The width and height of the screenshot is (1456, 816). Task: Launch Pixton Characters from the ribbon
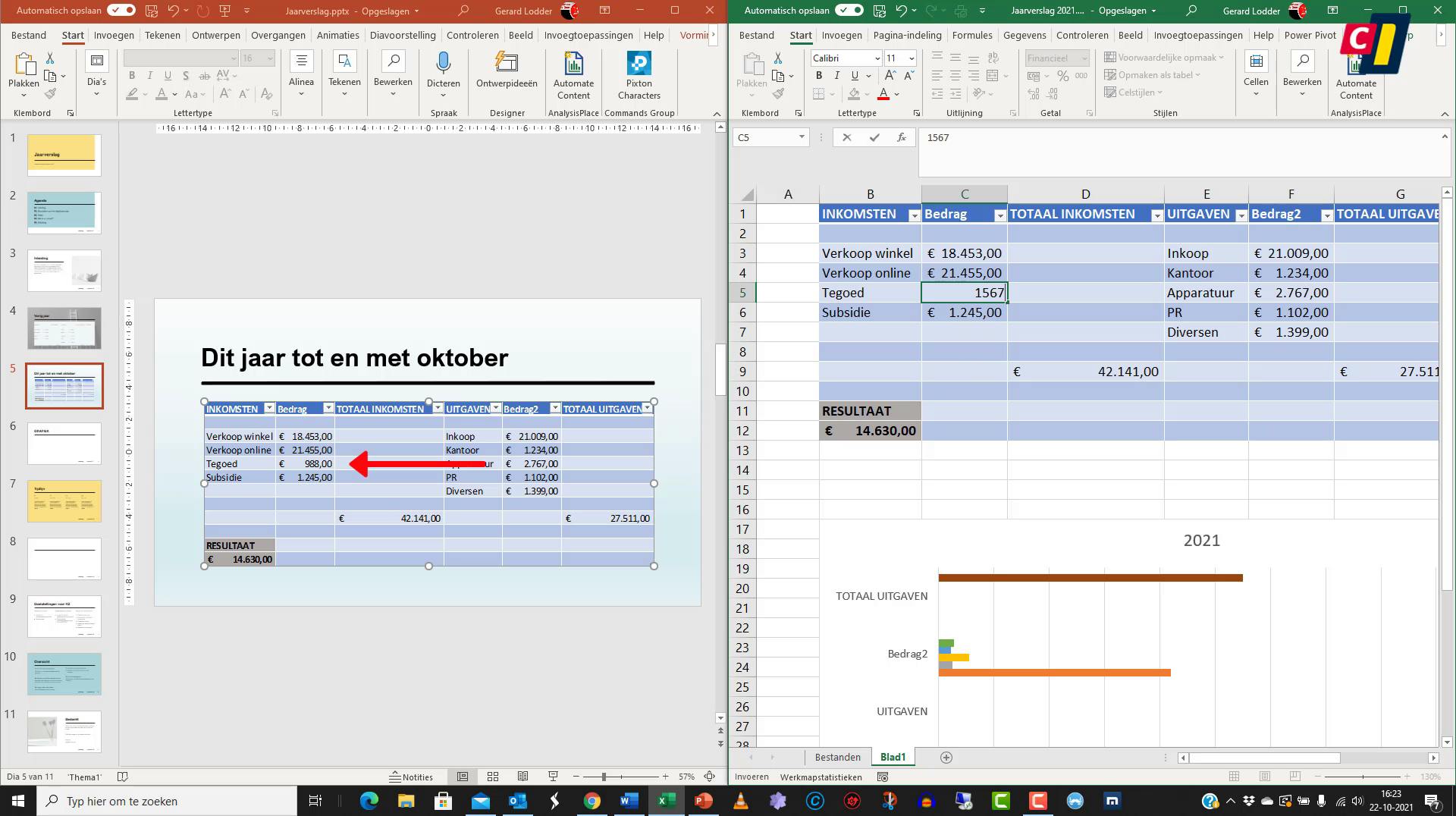(x=639, y=72)
